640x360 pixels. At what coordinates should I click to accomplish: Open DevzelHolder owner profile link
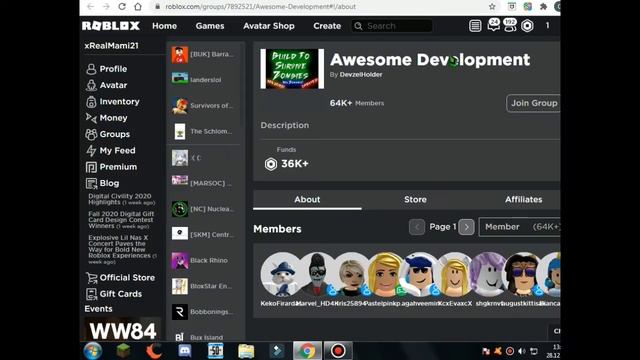tap(361, 75)
